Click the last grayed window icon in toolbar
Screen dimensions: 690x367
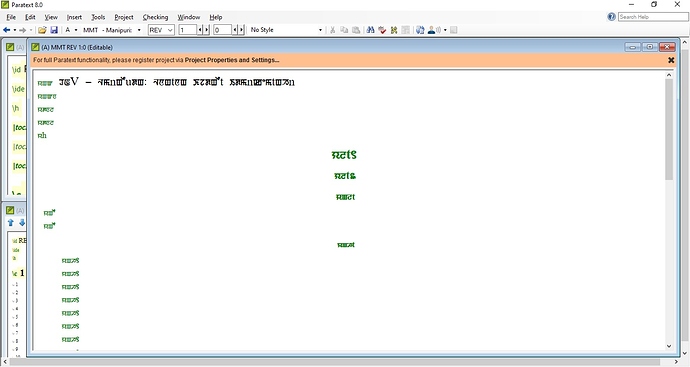pyautogui.click(x=454, y=30)
